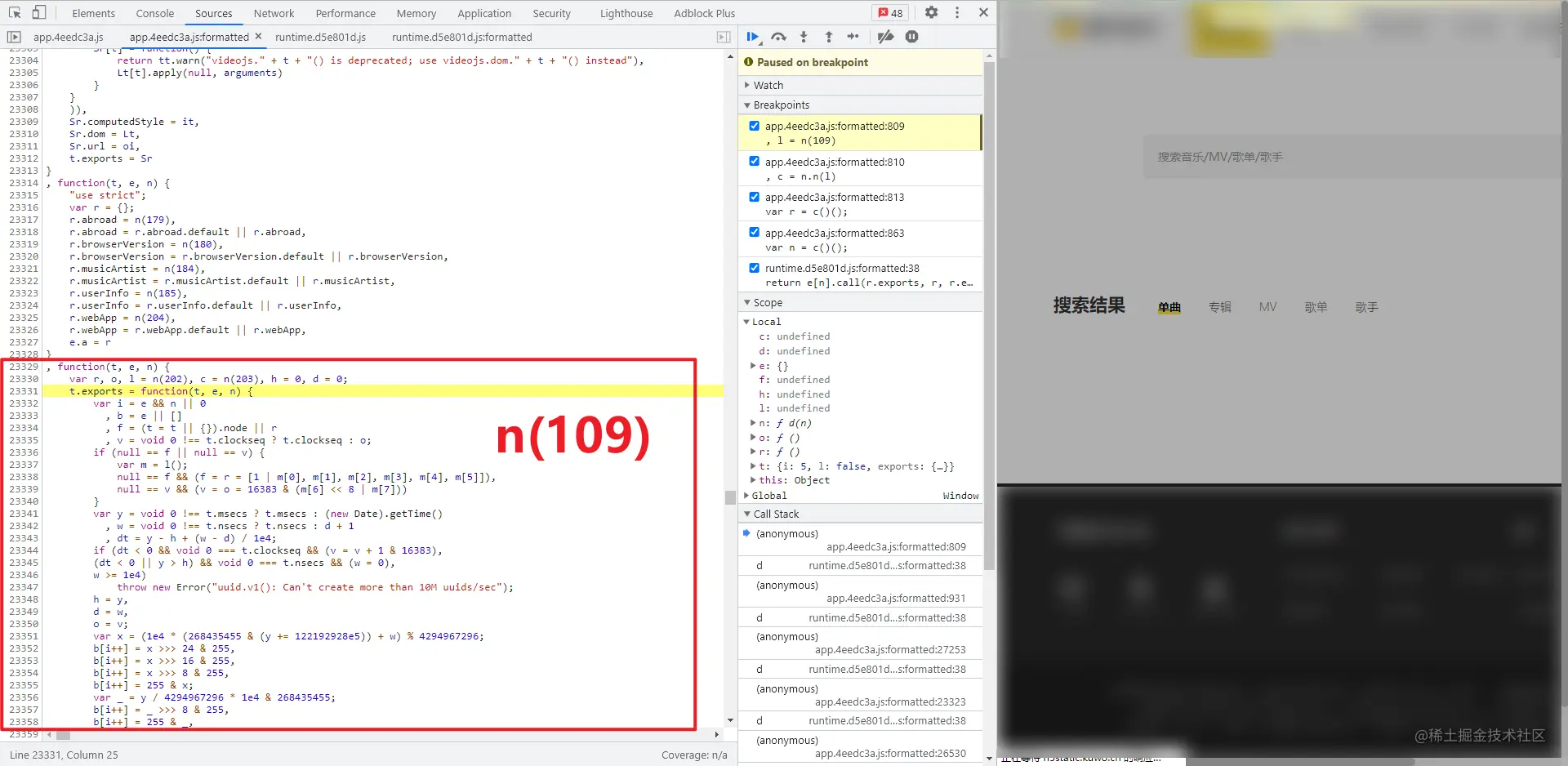This screenshot has width=1568, height=766.
Task: Expand local variable n: ƒ d(n)
Action: tap(753, 423)
